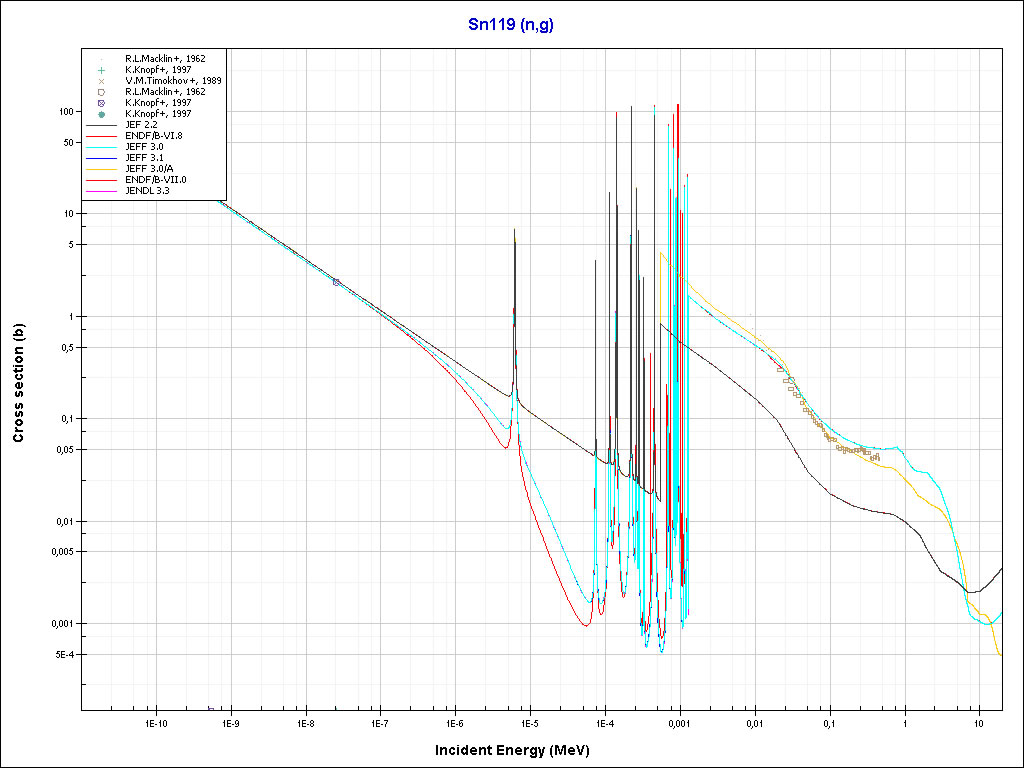Select the magenta JENDL 3.3 line swatch
This screenshot has height=768, width=1024.
[x=102, y=191]
